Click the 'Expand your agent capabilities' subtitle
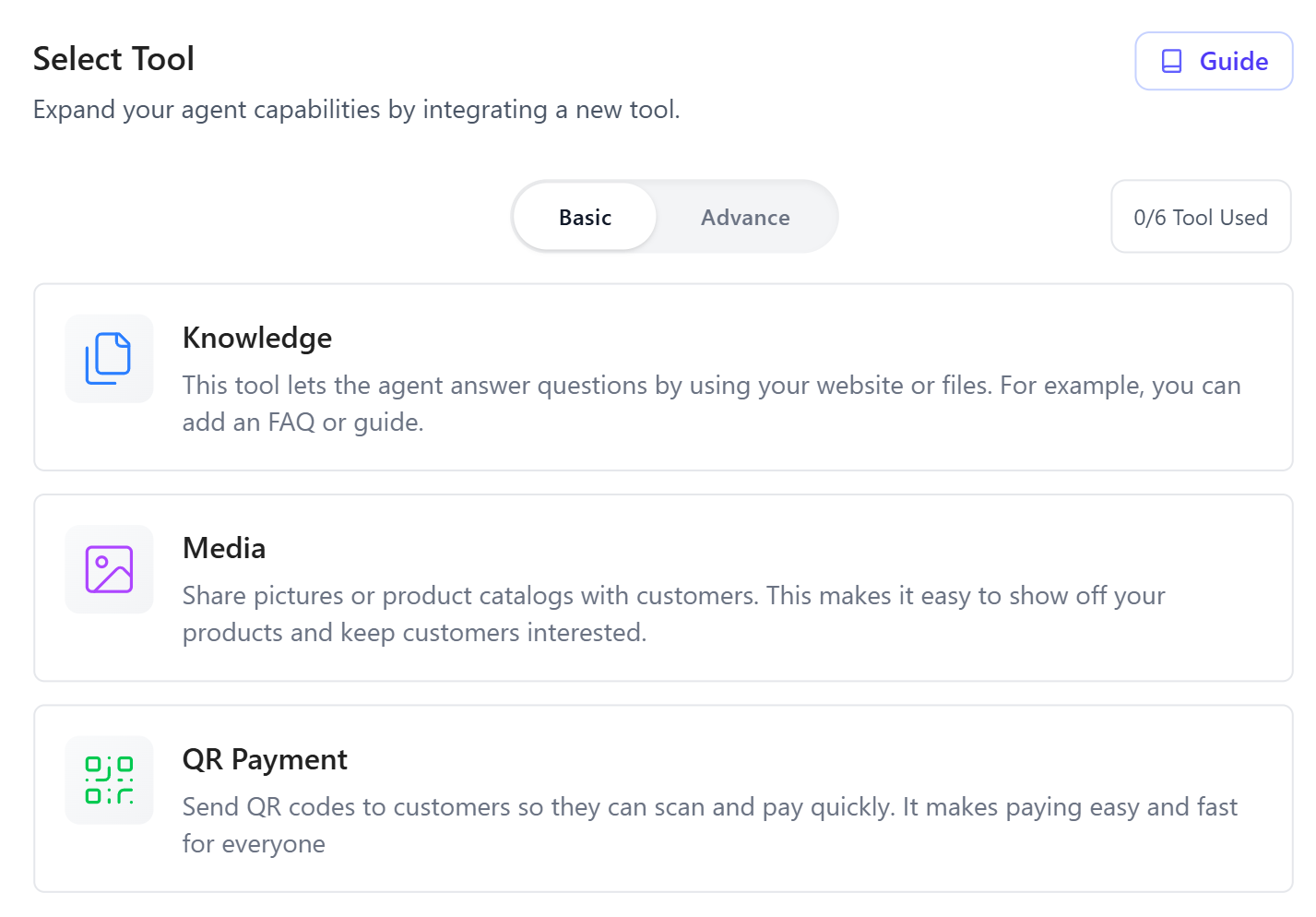Image resolution: width=1316 pixels, height=917 pixels. coord(356,110)
